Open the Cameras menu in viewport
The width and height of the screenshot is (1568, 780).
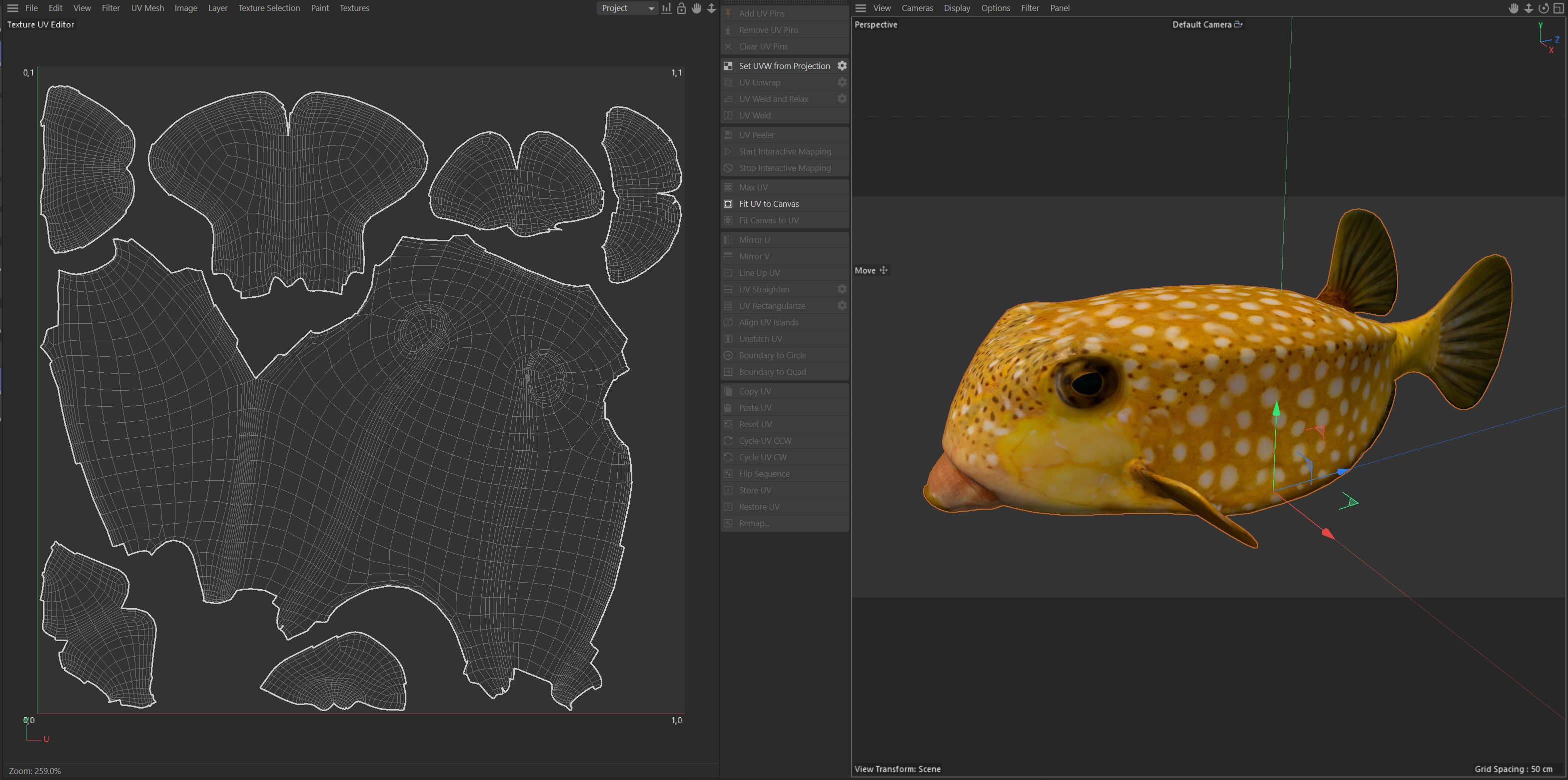coord(917,8)
